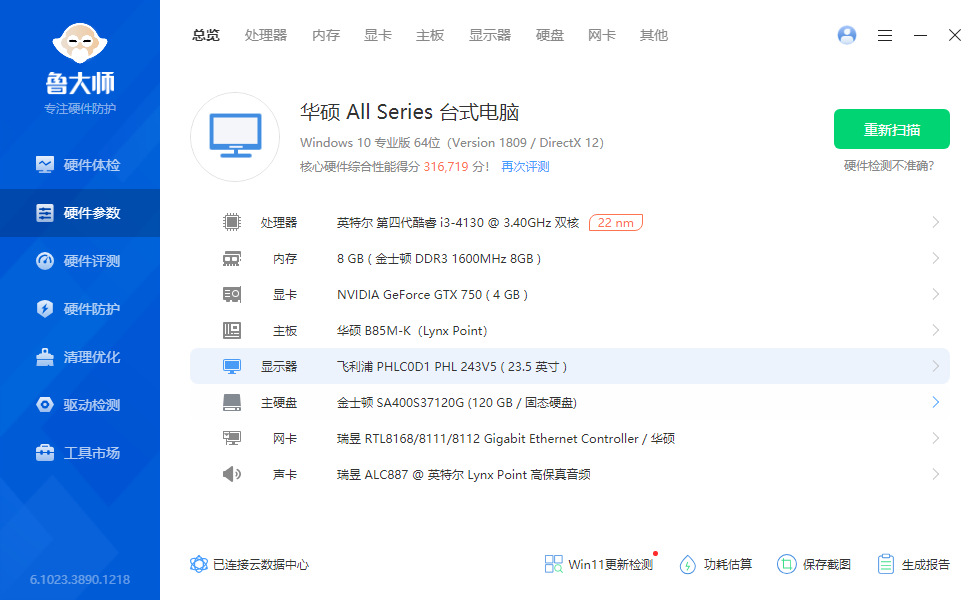Open 清理优化 sidebar item
The width and height of the screenshot is (980, 600).
click(x=80, y=357)
